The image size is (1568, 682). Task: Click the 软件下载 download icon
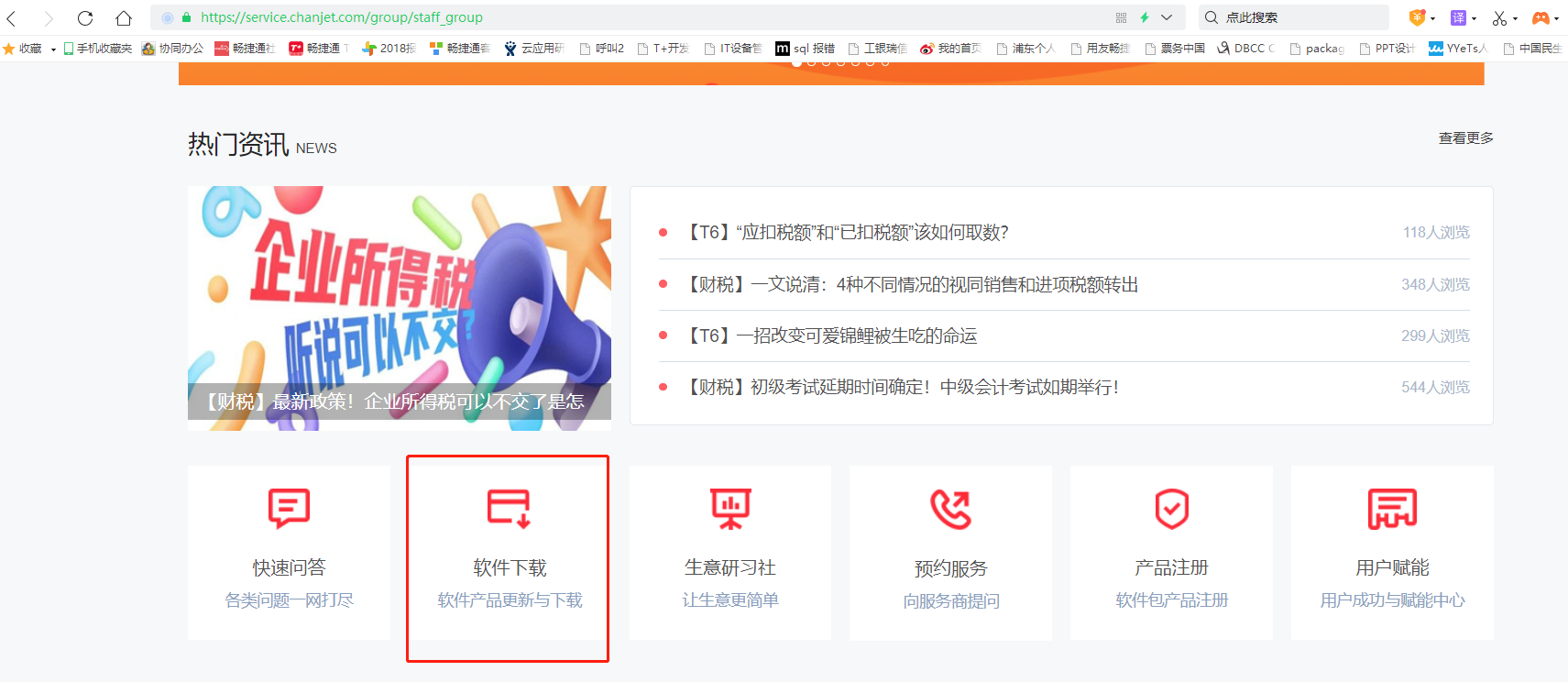click(510, 509)
